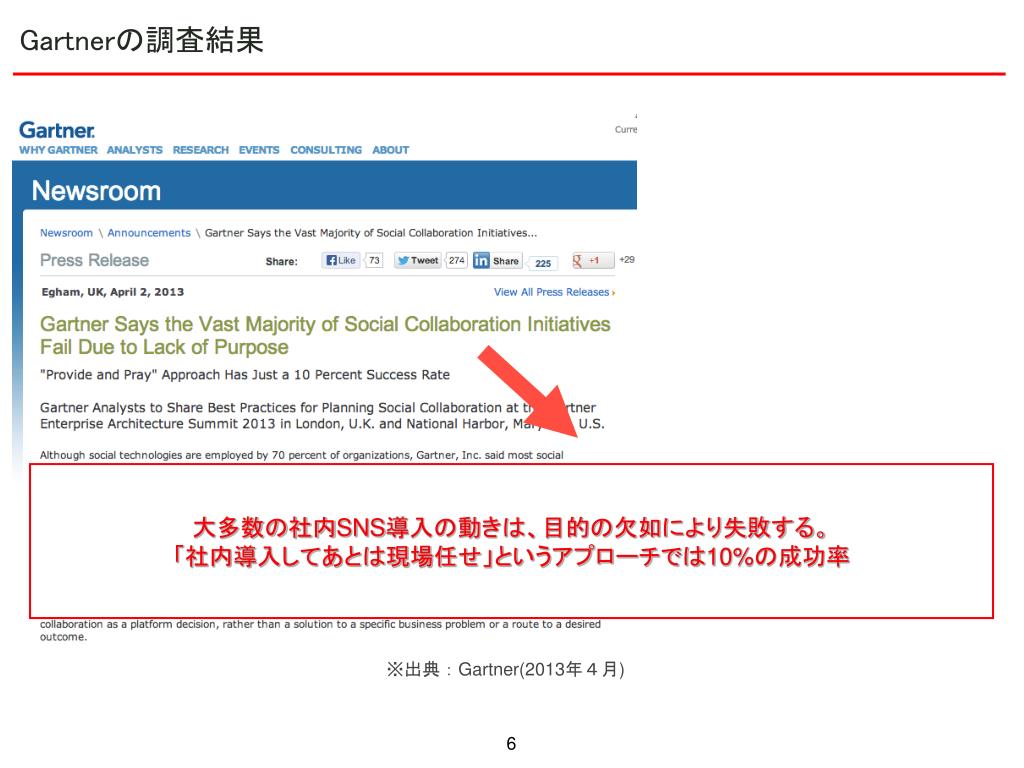
Task: Open the ABOUT menu item
Action: 391,150
